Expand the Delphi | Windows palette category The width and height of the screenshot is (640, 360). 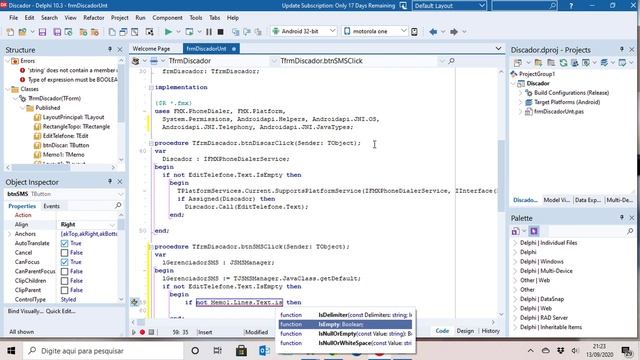point(515,262)
